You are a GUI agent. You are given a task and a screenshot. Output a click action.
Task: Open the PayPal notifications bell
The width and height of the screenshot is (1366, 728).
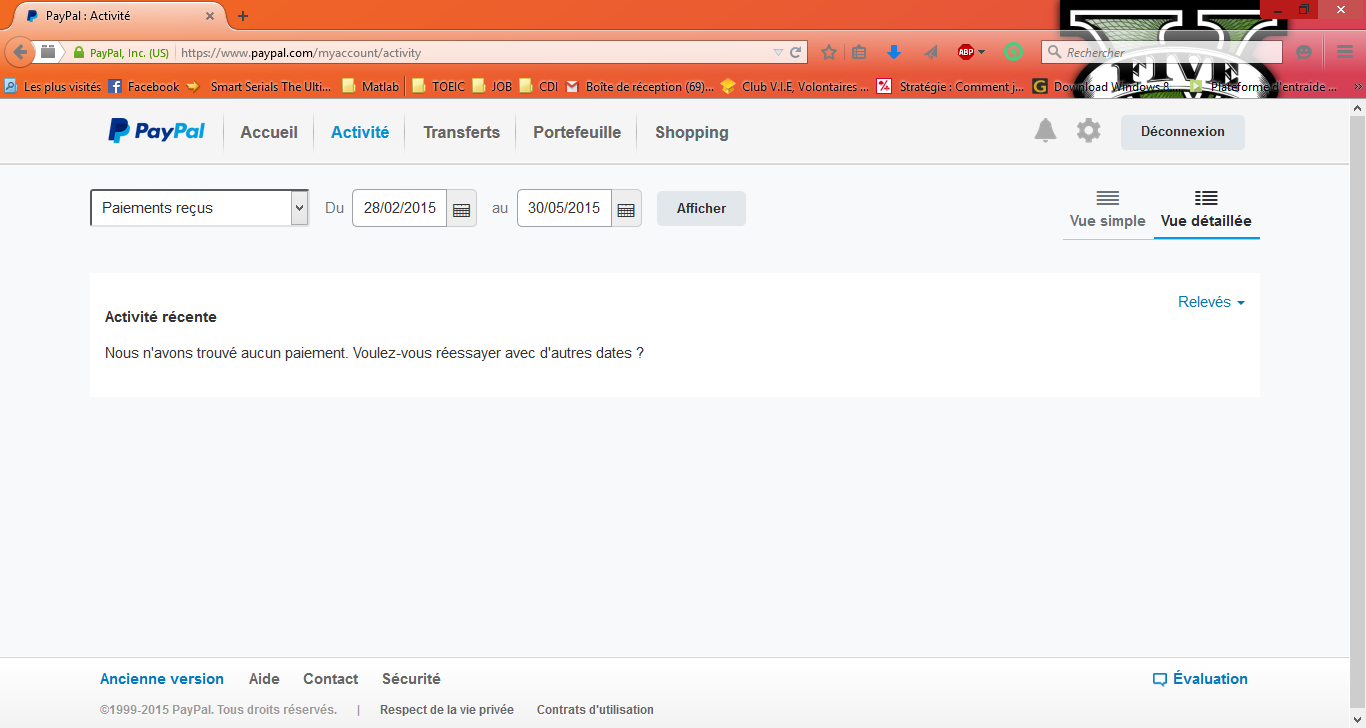coord(1045,131)
